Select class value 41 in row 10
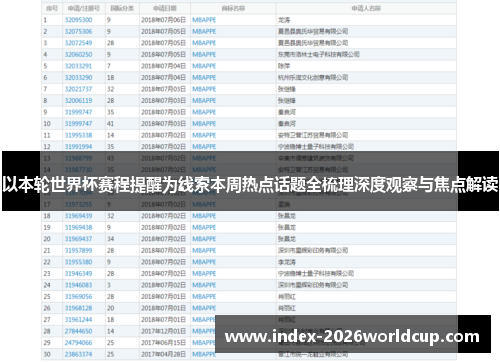500x362 pixels. click(x=110, y=124)
